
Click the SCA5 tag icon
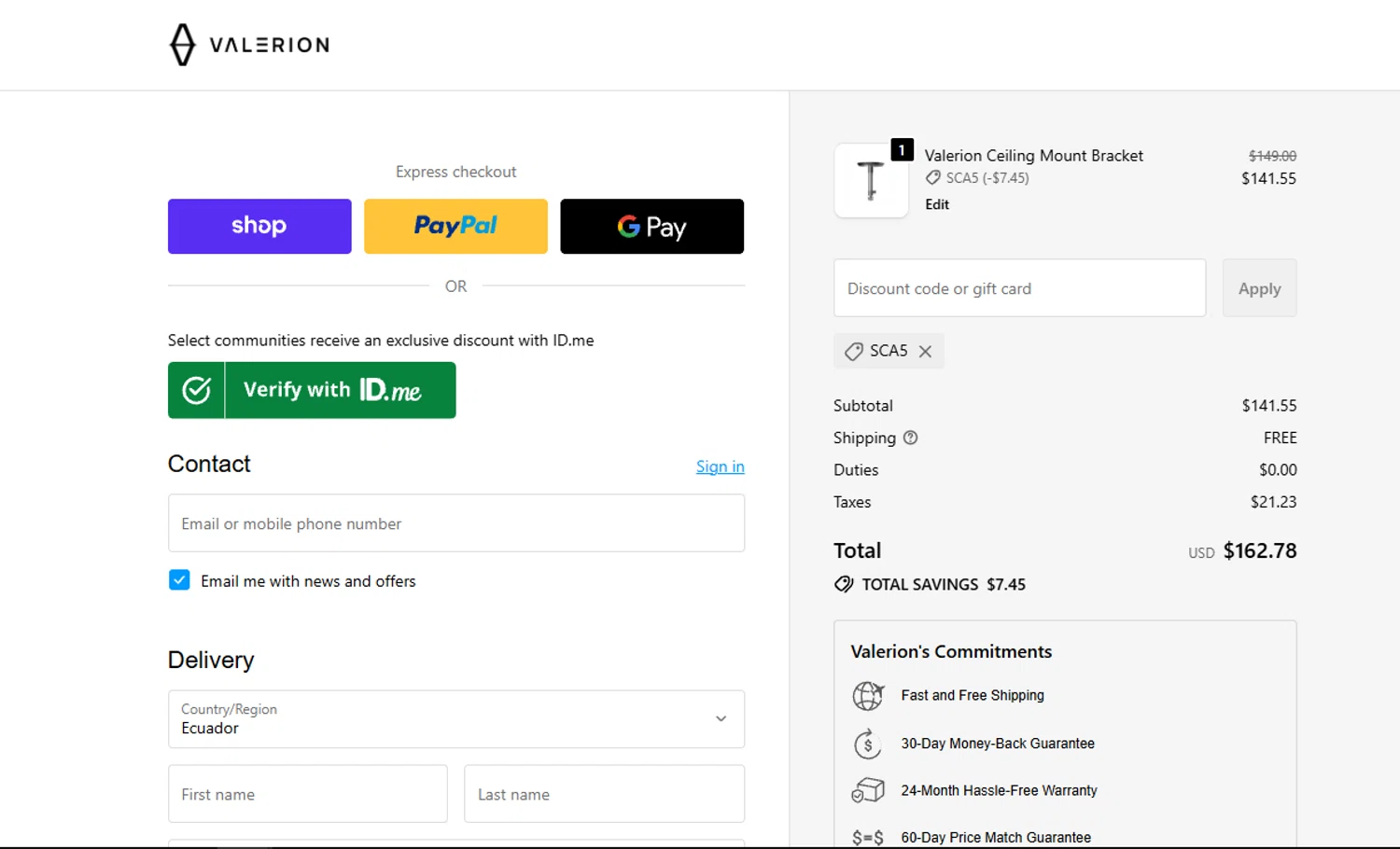coord(853,352)
